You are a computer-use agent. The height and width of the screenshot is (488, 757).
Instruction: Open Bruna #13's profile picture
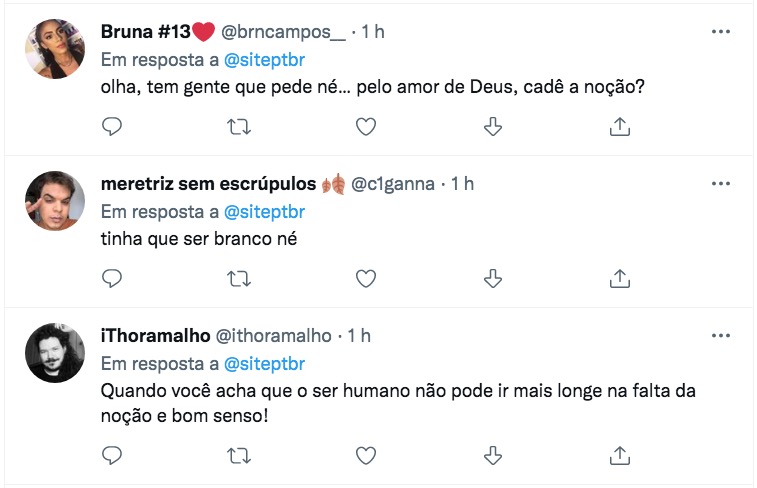point(55,48)
